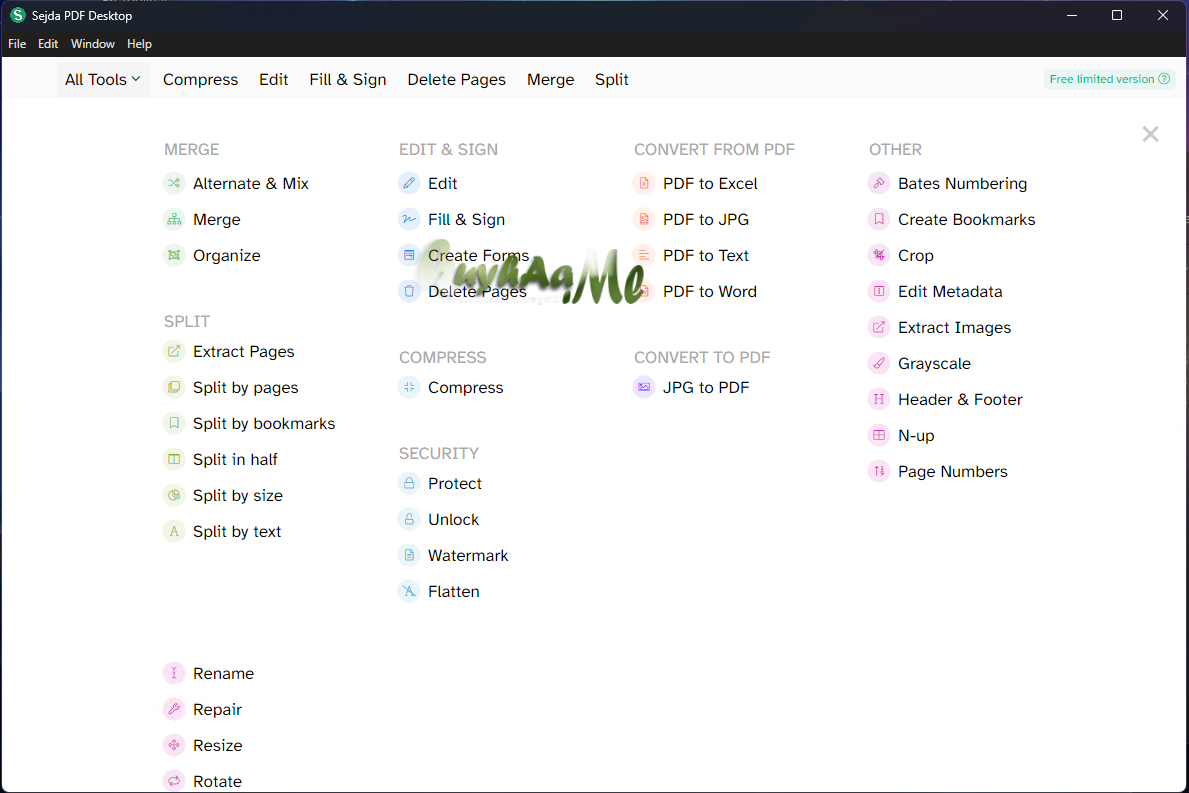Viewport: 1189px width, 793px height.
Task: Open the Window menu
Action: coord(93,44)
